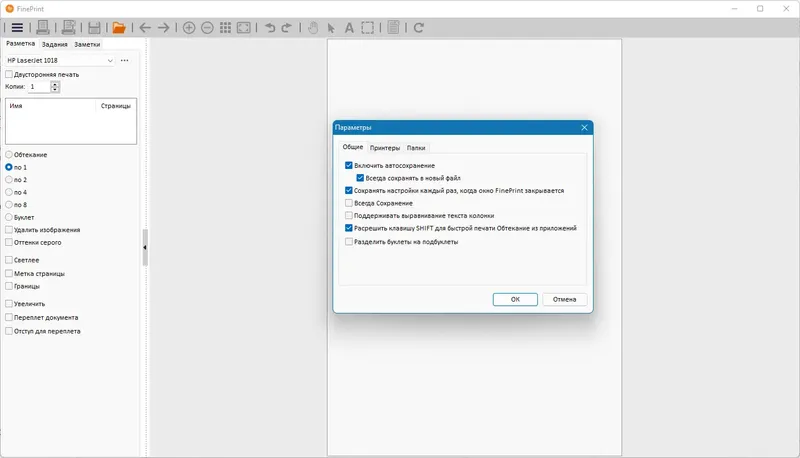Open the hamburger main menu
800x458 pixels.
(x=17, y=28)
